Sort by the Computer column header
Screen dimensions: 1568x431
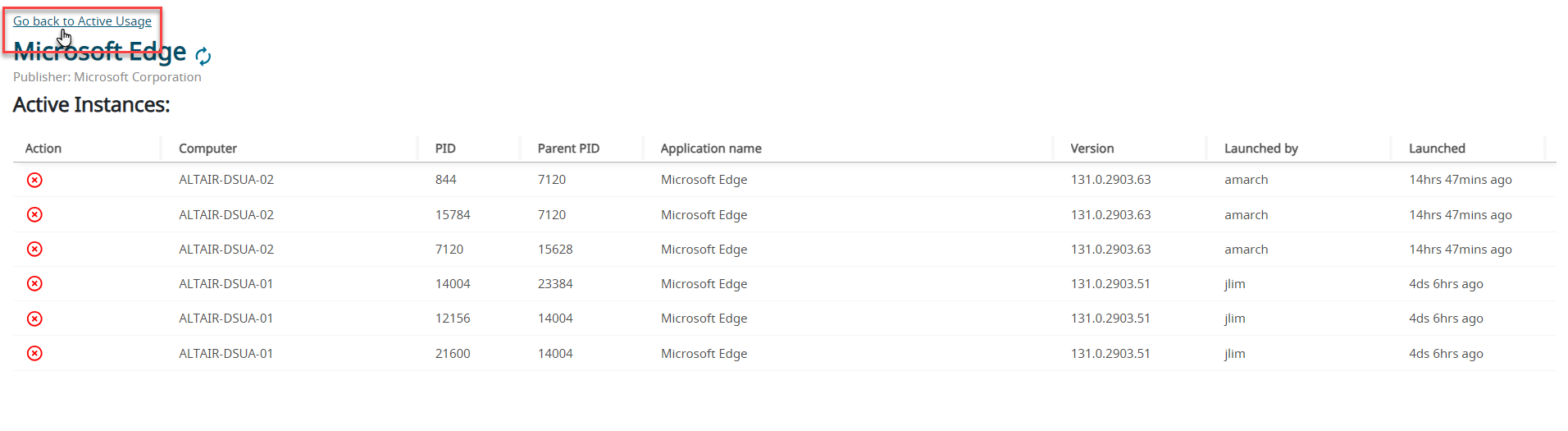207,149
